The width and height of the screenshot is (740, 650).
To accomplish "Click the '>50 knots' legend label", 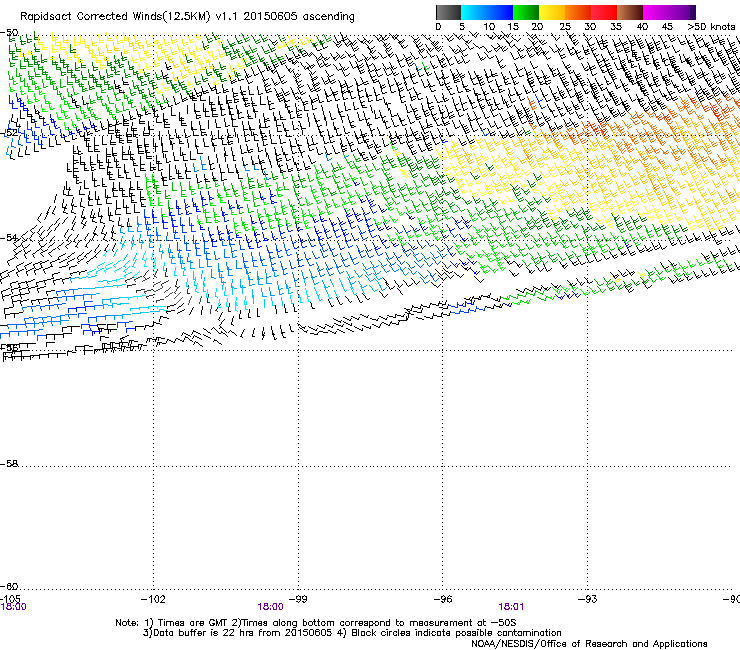I will point(711,27).
